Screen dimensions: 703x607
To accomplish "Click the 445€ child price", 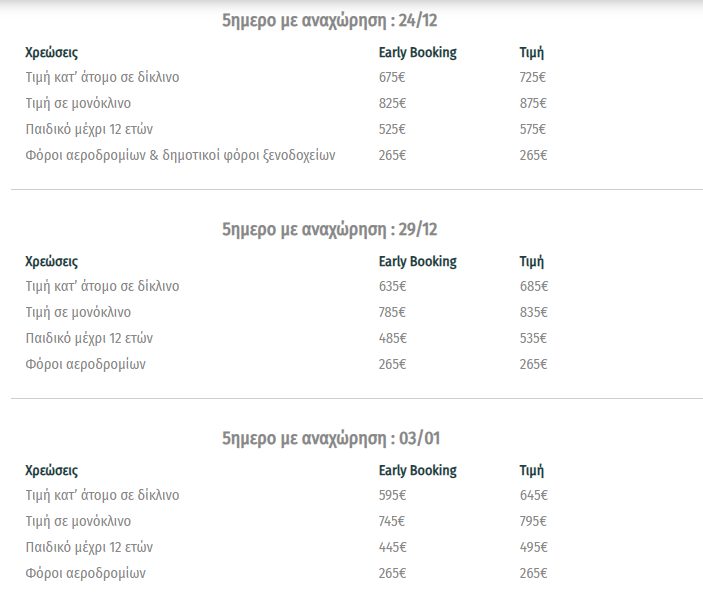I will click(393, 547).
